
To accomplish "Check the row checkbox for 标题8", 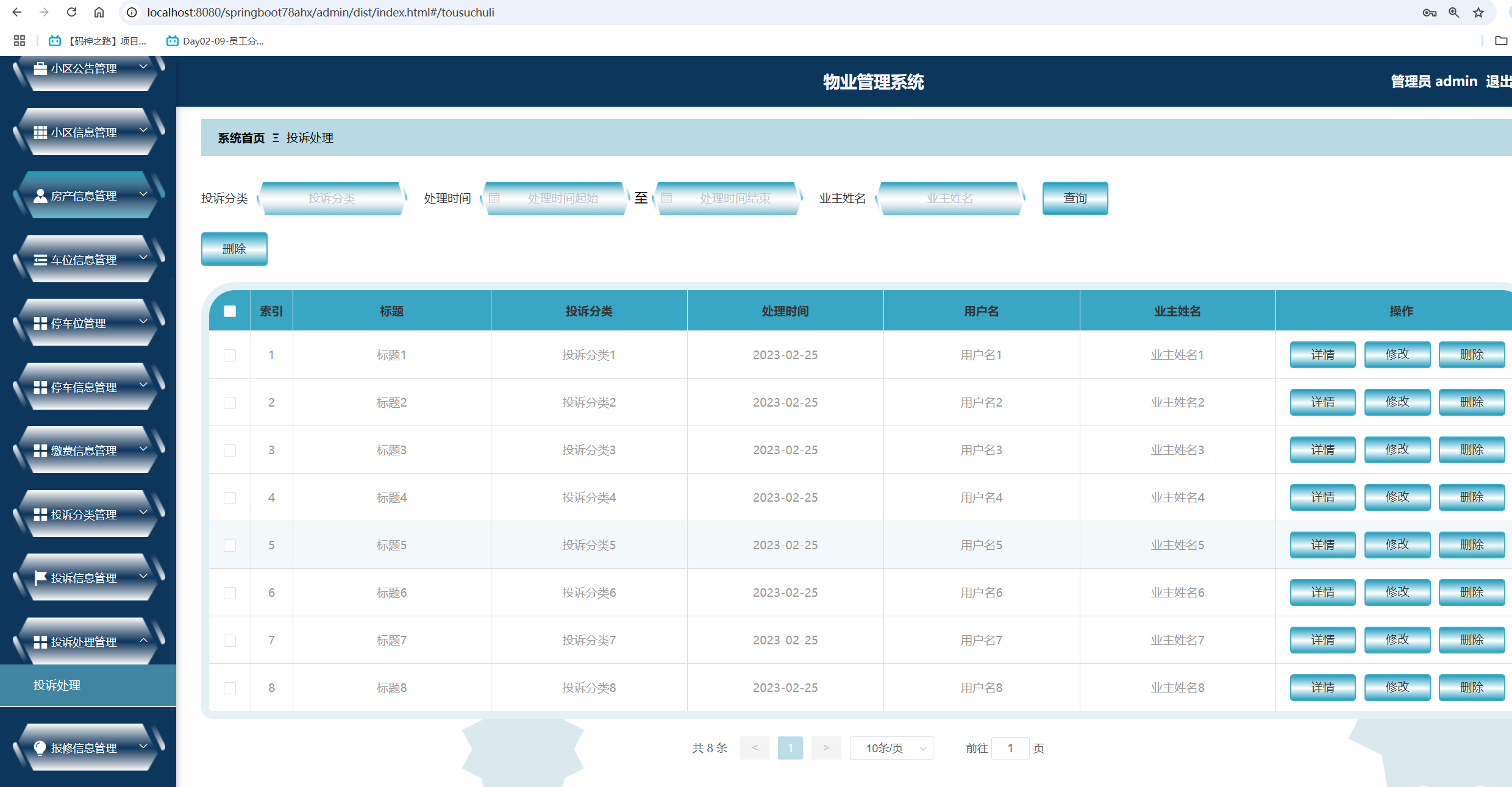I will click(230, 688).
